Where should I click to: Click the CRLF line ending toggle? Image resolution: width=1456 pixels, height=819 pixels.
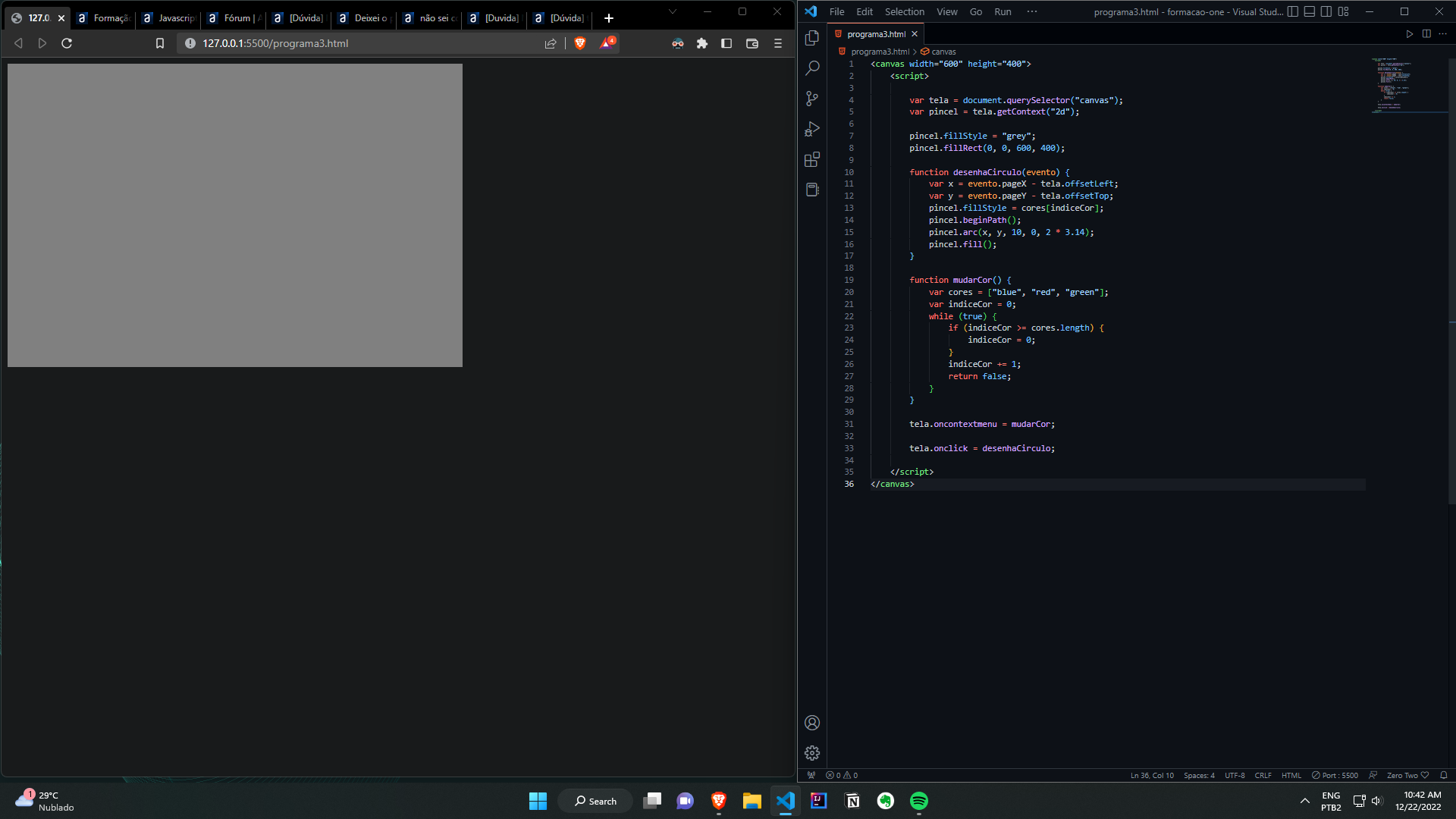[x=1263, y=775]
